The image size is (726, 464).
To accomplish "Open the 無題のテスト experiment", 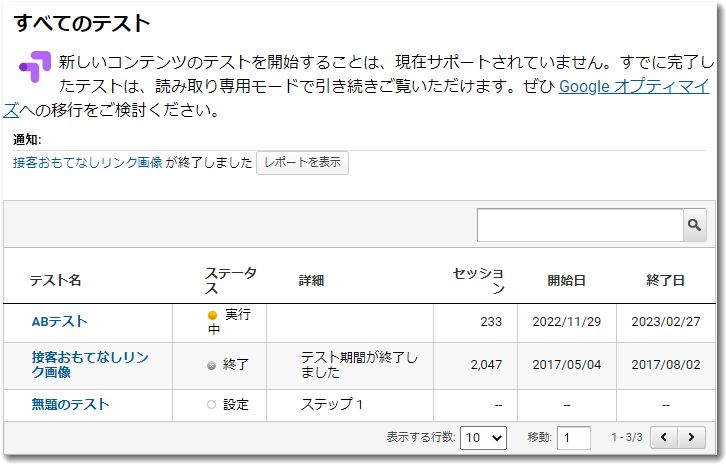I will point(70,405).
